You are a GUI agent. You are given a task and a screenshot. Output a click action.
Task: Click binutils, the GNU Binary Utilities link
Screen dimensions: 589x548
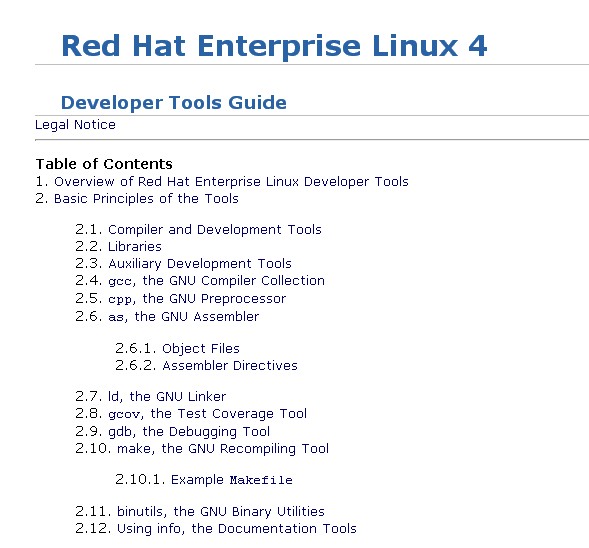(x=220, y=512)
